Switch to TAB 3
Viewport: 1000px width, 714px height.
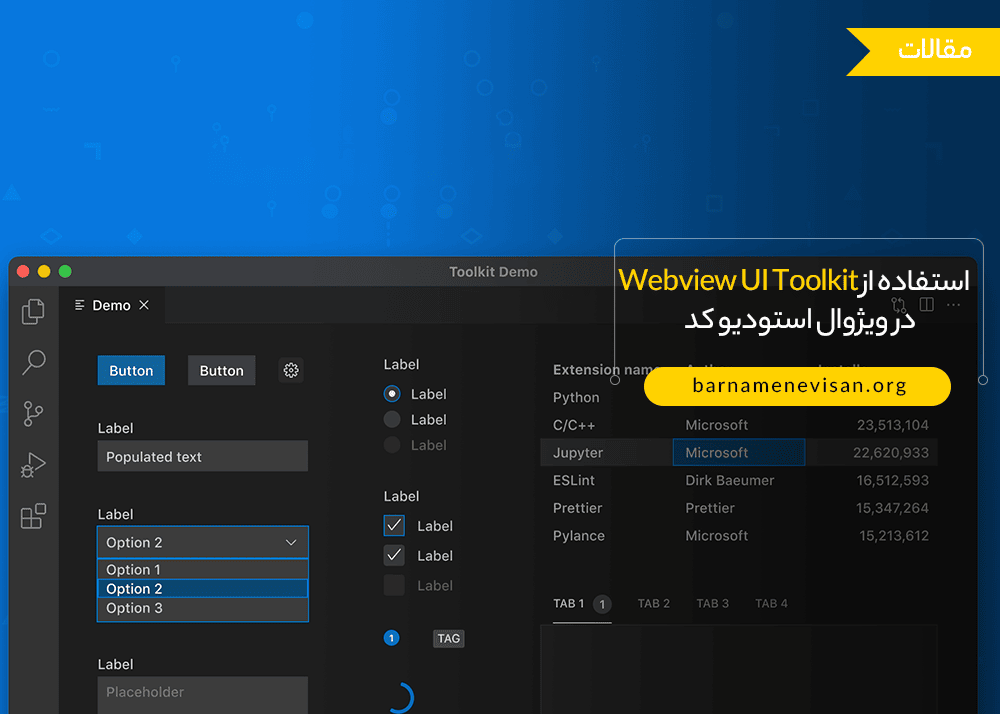pos(712,604)
